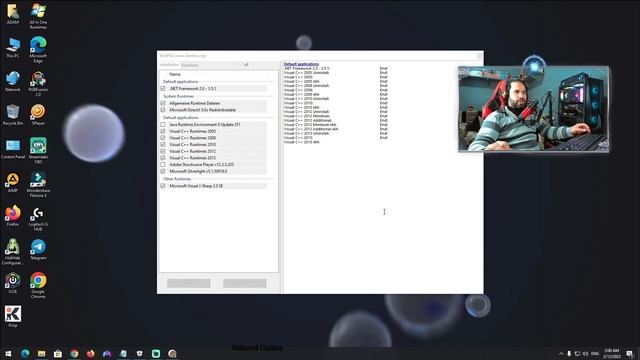
Task: Toggle the Microsoft Visual J-Sharp 2.0 SE checkbox
Action: [163, 186]
